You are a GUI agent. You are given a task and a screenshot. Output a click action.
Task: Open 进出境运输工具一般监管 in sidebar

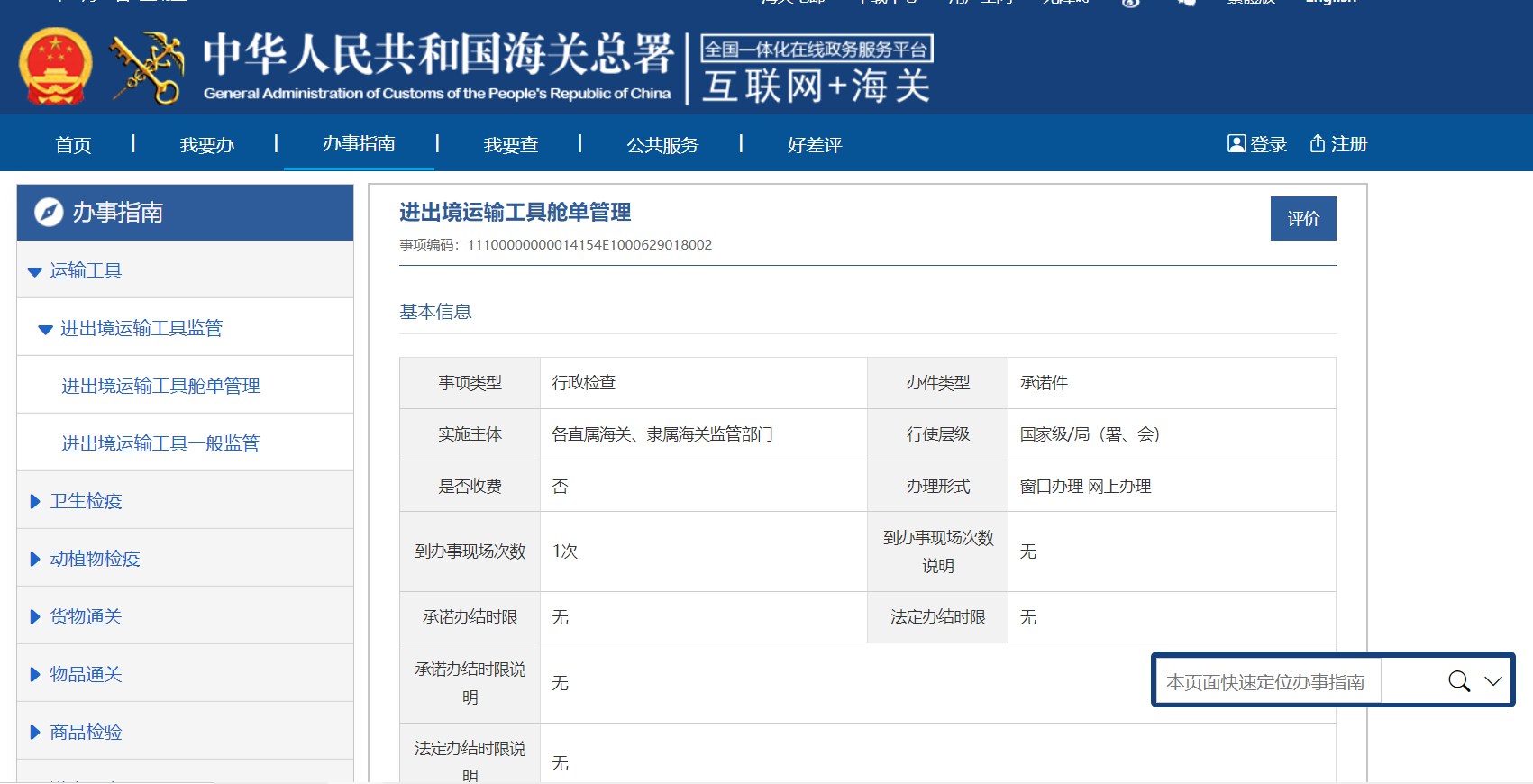click(x=160, y=443)
